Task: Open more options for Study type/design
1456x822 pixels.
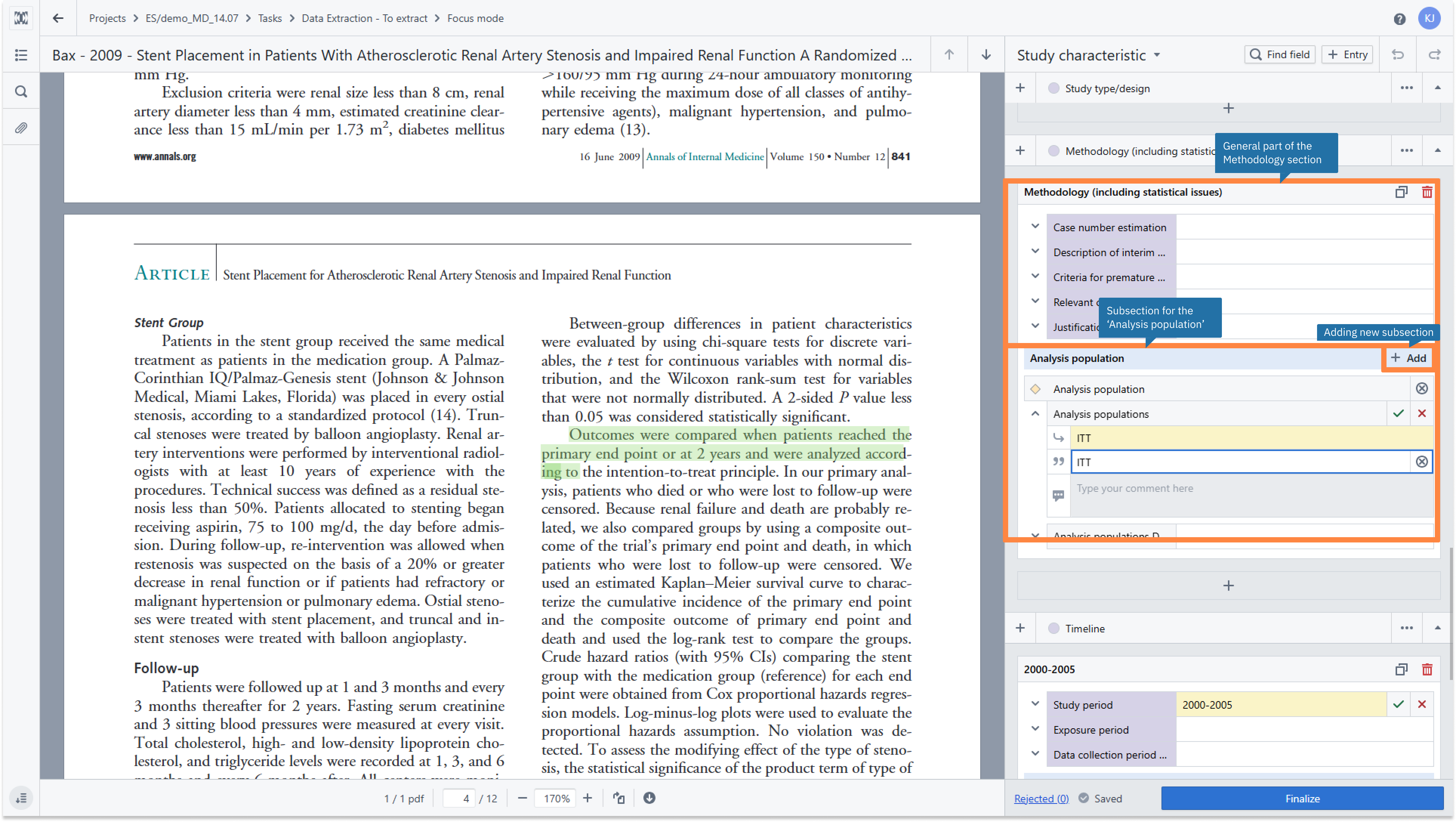Action: [x=1407, y=88]
